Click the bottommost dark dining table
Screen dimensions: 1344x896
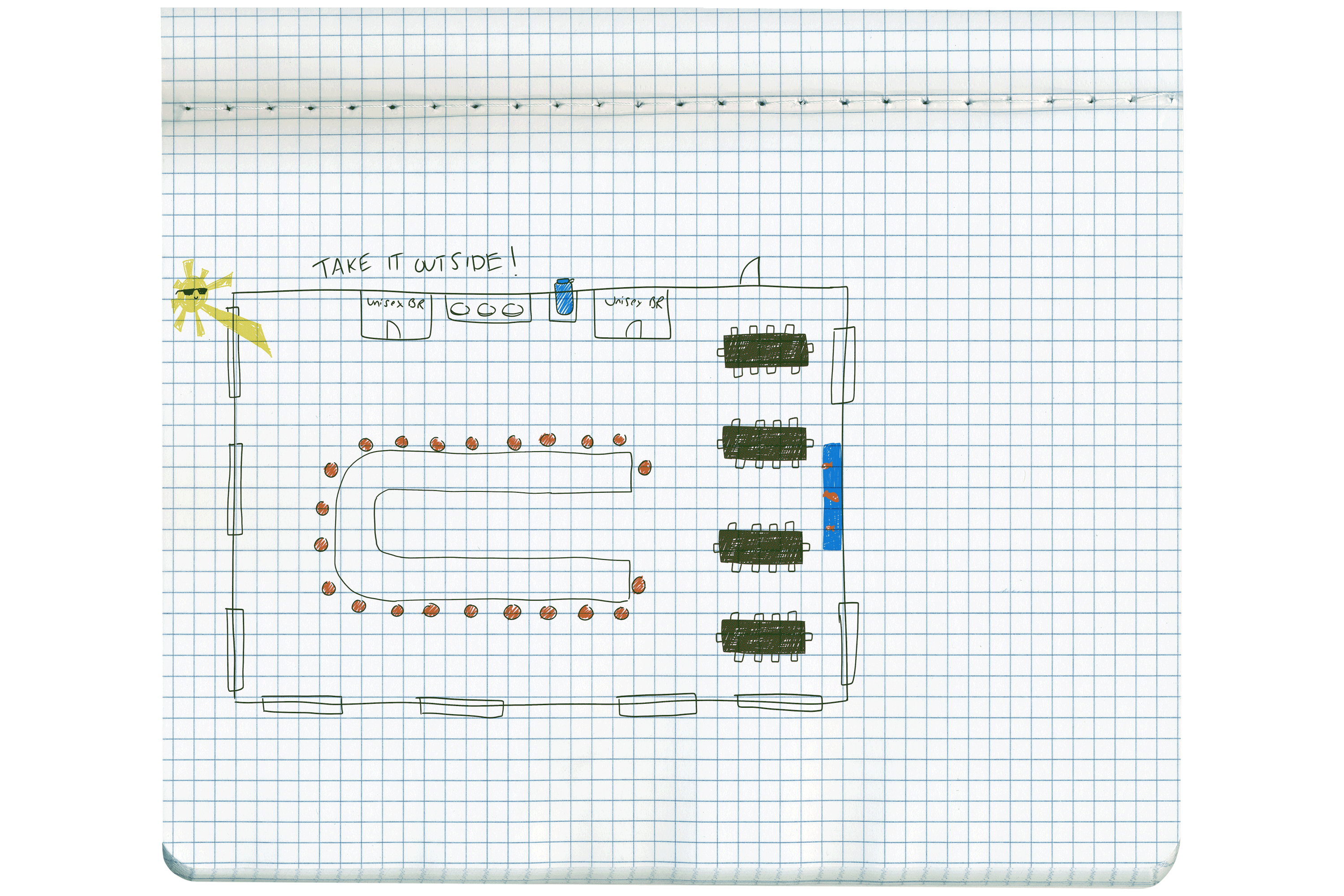(763, 636)
